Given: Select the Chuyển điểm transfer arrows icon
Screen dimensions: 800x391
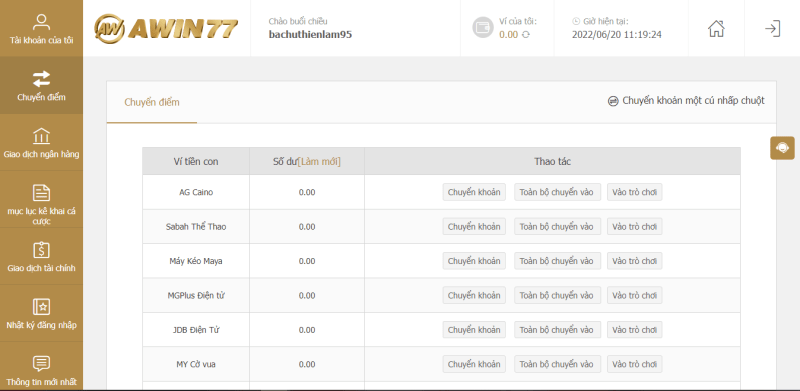Looking at the screenshot, I should (41, 79).
